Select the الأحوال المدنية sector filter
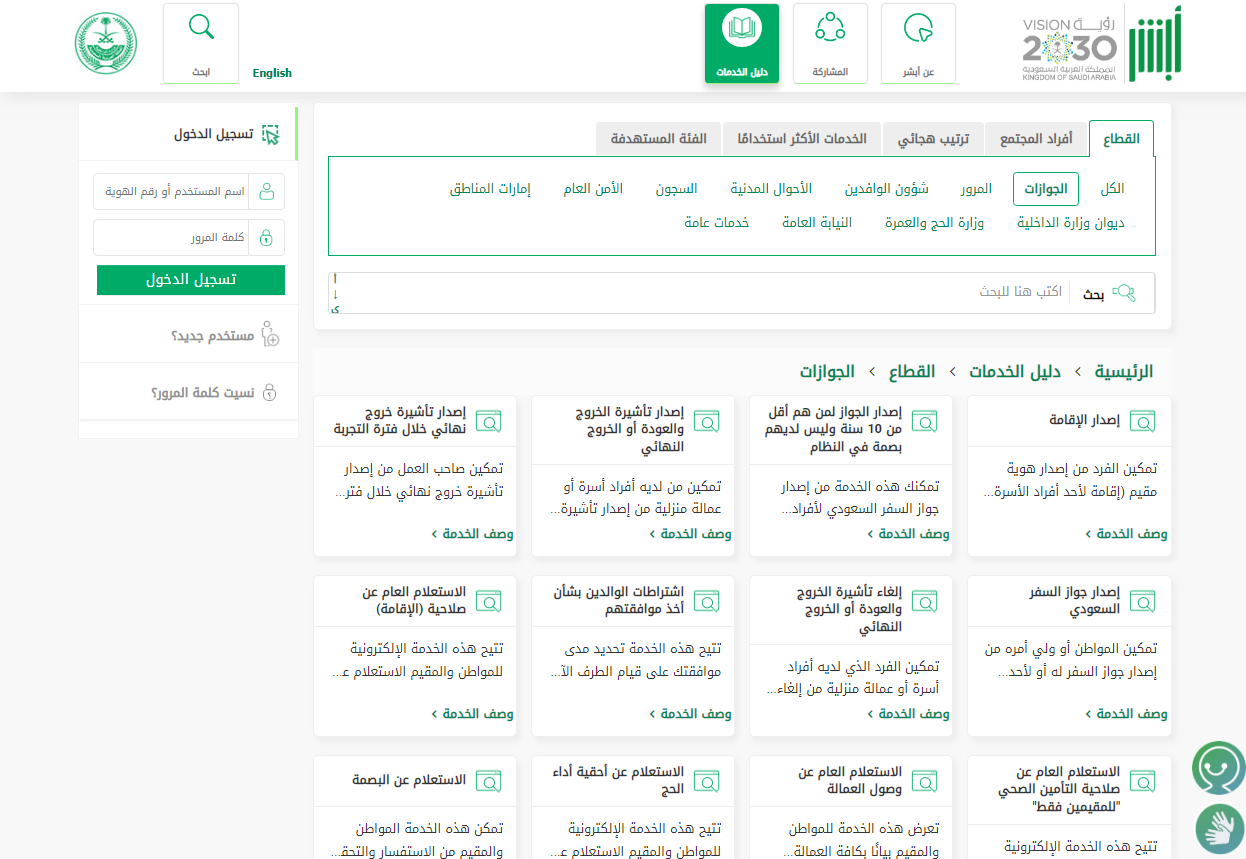The height and width of the screenshot is (859, 1246). point(771,189)
